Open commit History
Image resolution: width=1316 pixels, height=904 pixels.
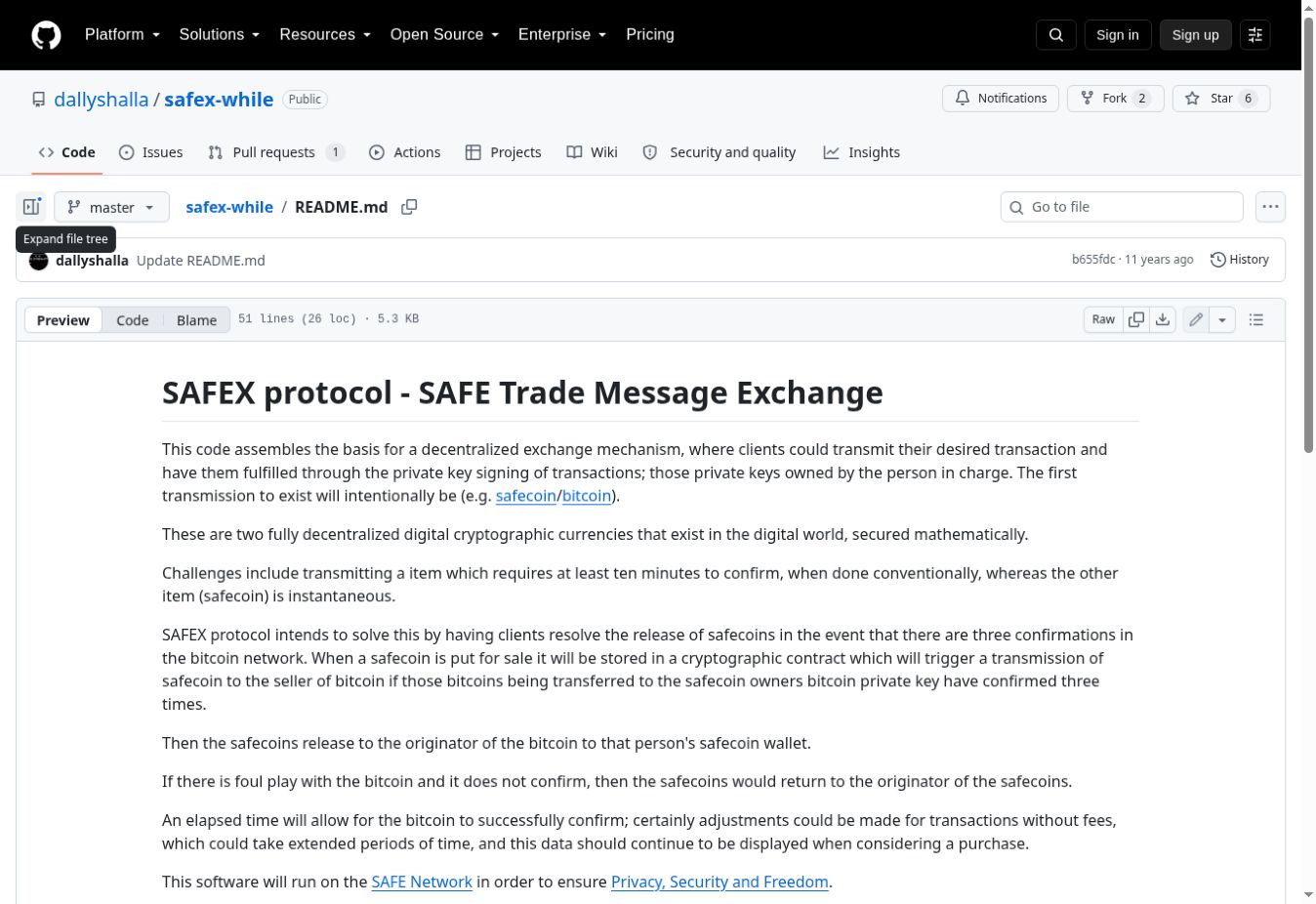click(x=1240, y=260)
